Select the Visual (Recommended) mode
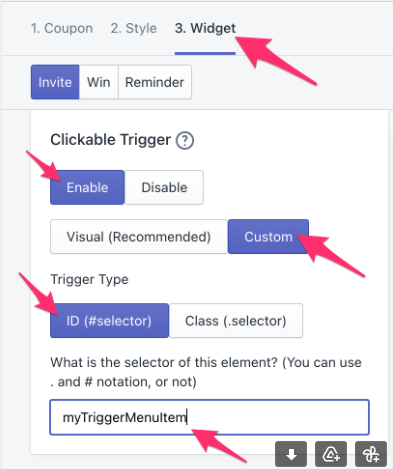 pos(139,237)
